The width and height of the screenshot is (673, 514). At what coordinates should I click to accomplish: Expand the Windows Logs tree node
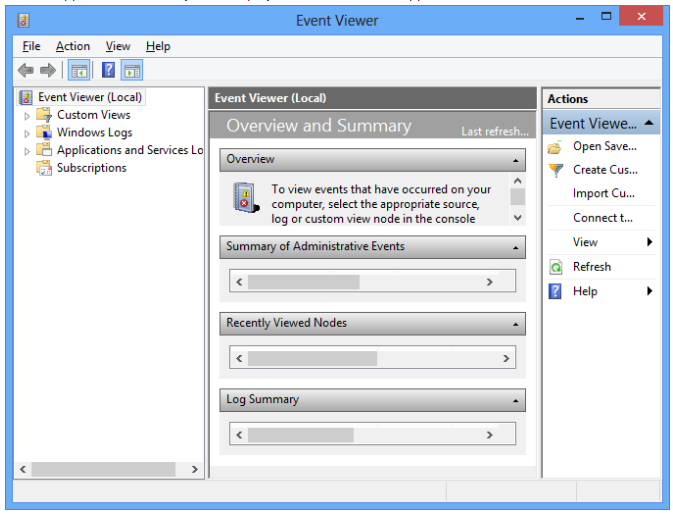pos(27,133)
